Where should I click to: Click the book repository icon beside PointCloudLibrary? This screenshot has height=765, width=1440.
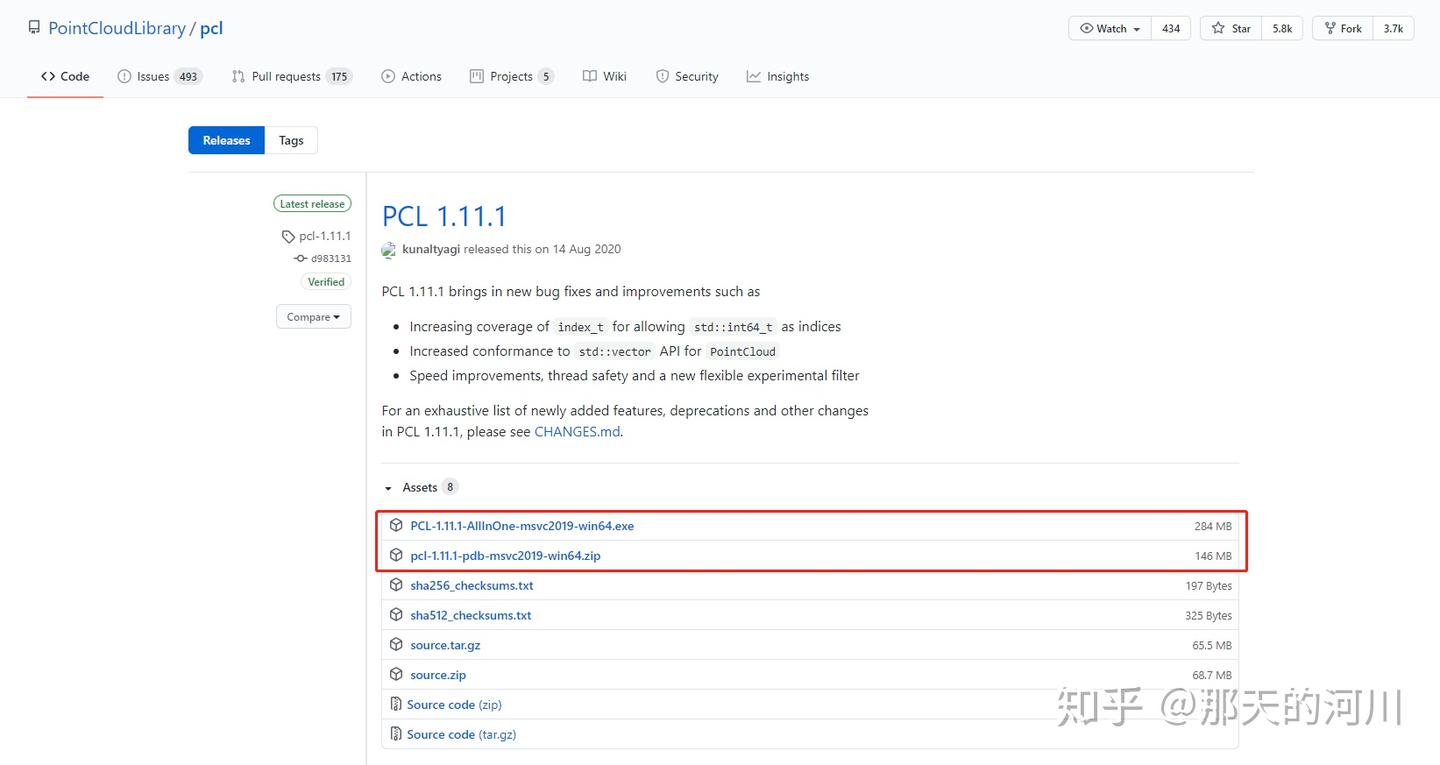(x=34, y=27)
